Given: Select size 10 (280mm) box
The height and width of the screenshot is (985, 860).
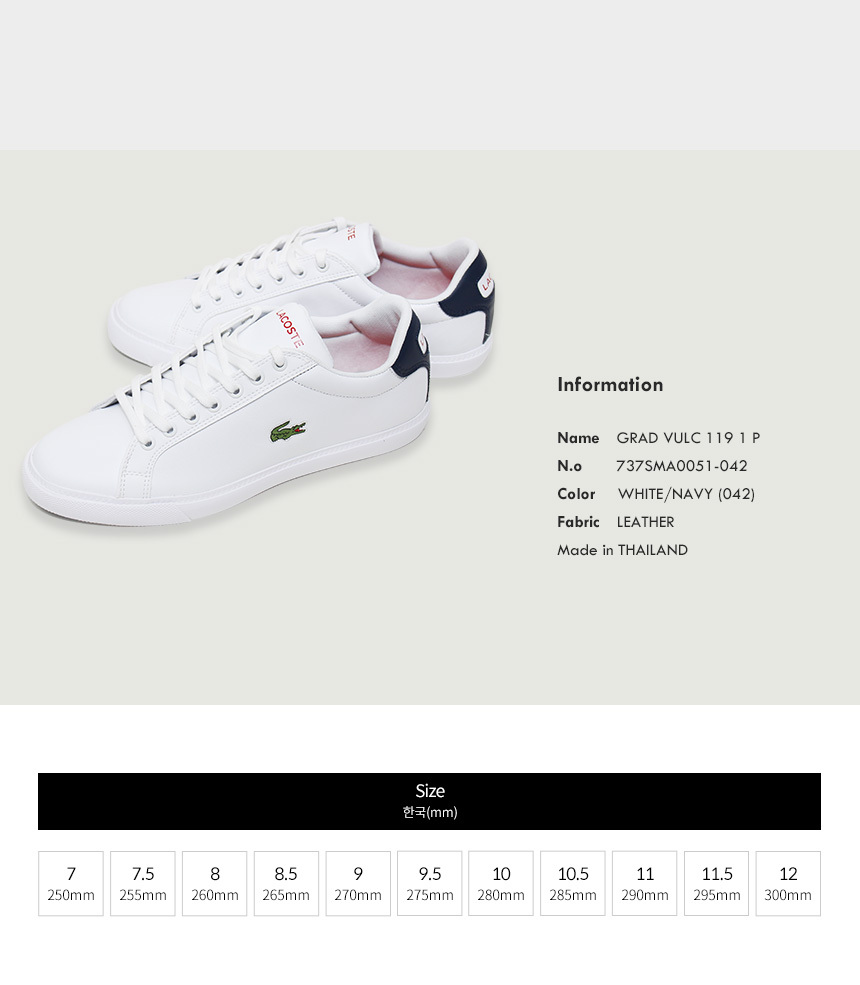Looking at the screenshot, I should pyautogui.click(x=501, y=883).
